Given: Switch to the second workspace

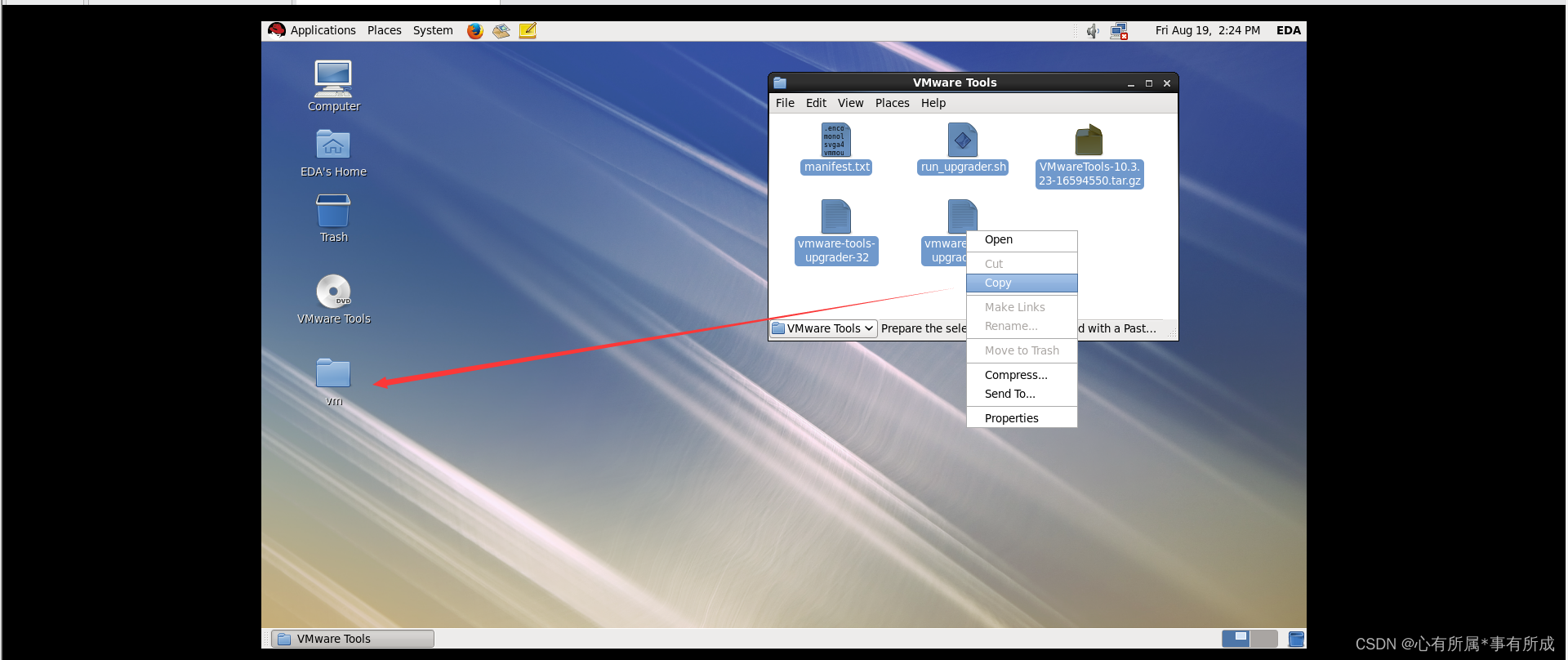Looking at the screenshot, I should pos(1263,639).
